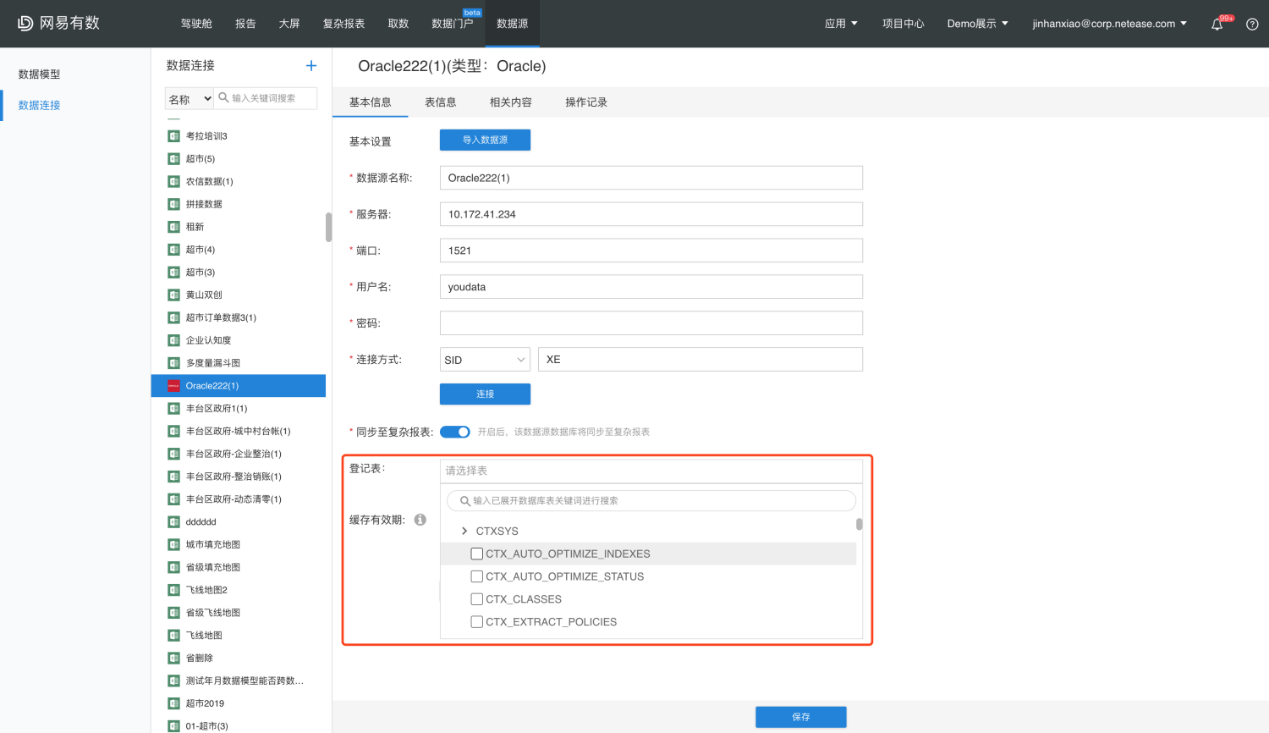
Task: Check the CTX_AUTO_OPTIMIZE_INDEXES checkbox
Action: [x=477, y=554]
